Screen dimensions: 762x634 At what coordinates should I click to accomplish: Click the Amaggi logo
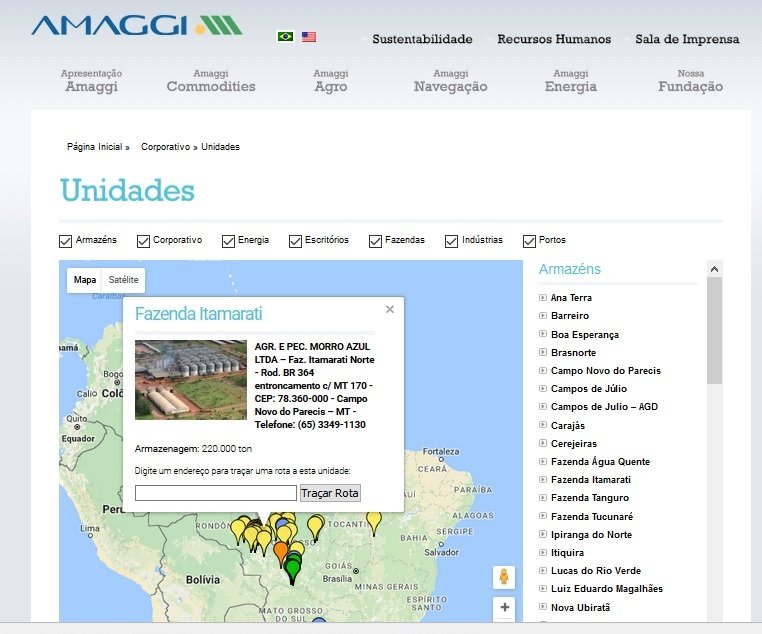pos(136,25)
